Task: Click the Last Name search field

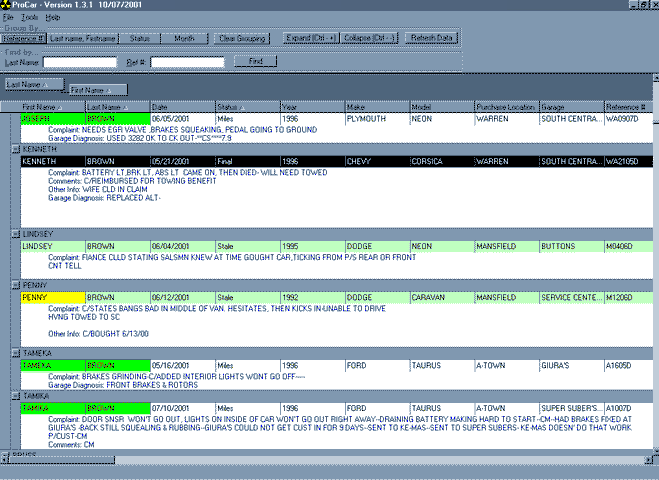Action: pyautogui.click(x=80, y=62)
